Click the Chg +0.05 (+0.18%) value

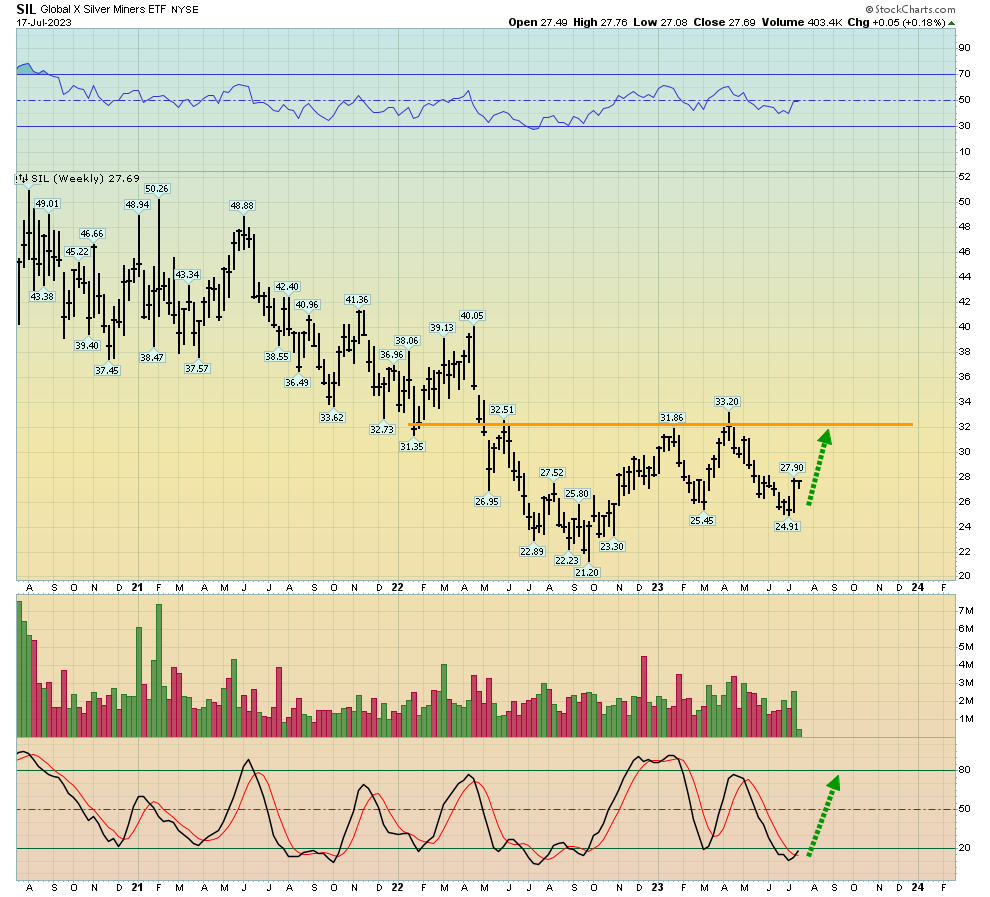(x=896, y=23)
